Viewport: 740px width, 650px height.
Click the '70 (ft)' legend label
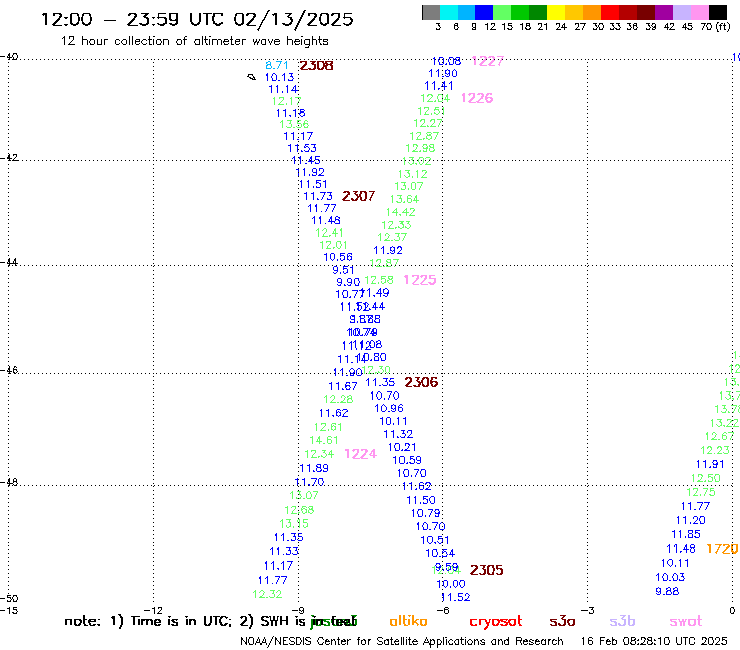click(x=715, y=27)
